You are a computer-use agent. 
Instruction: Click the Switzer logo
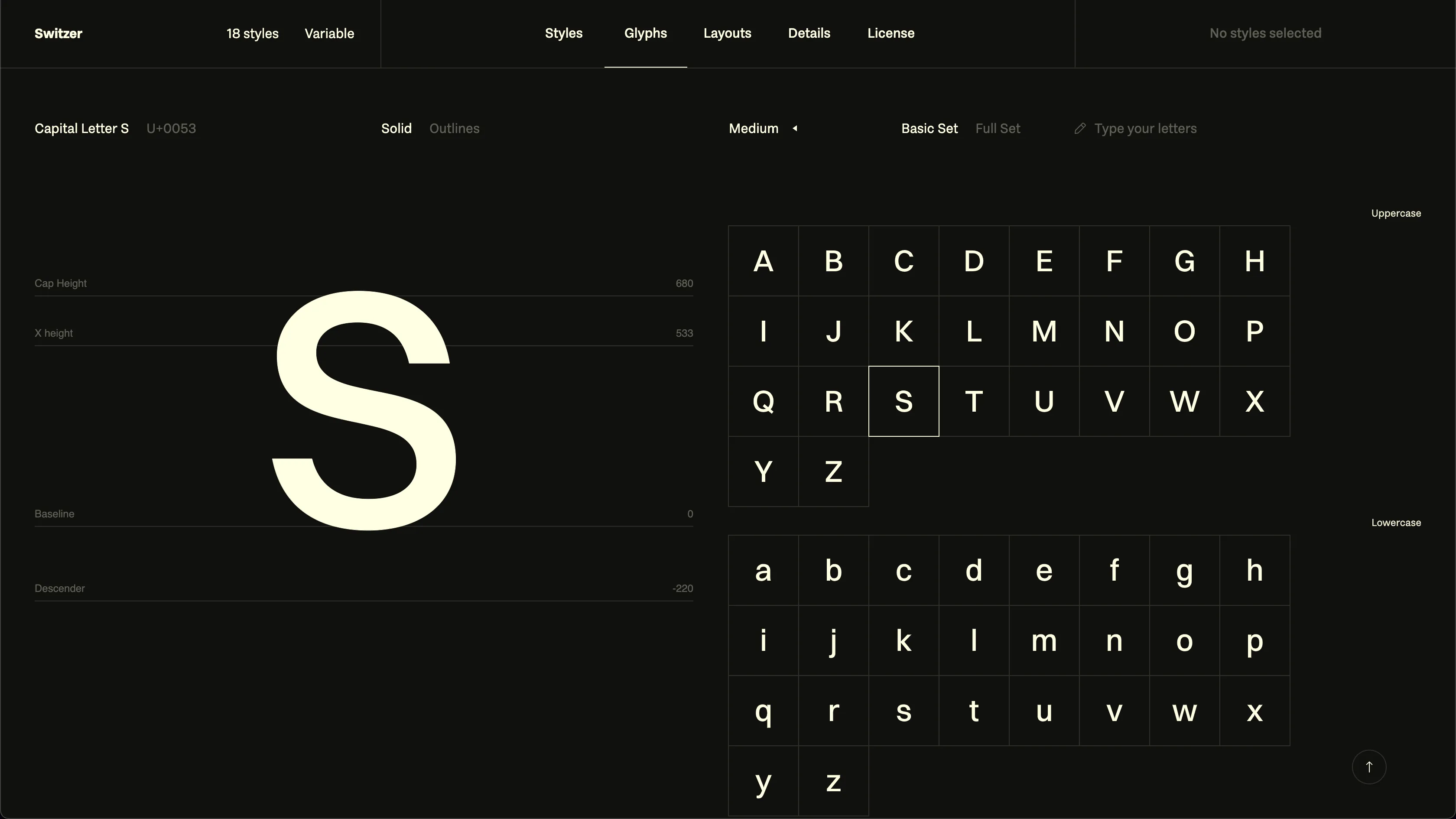tap(58, 33)
